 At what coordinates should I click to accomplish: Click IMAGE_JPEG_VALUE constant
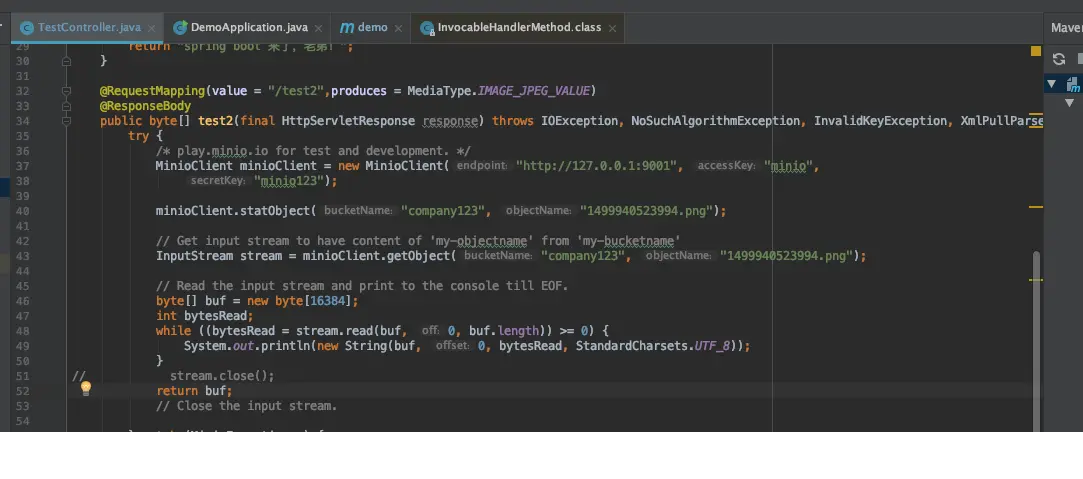(x=534, y=91)
